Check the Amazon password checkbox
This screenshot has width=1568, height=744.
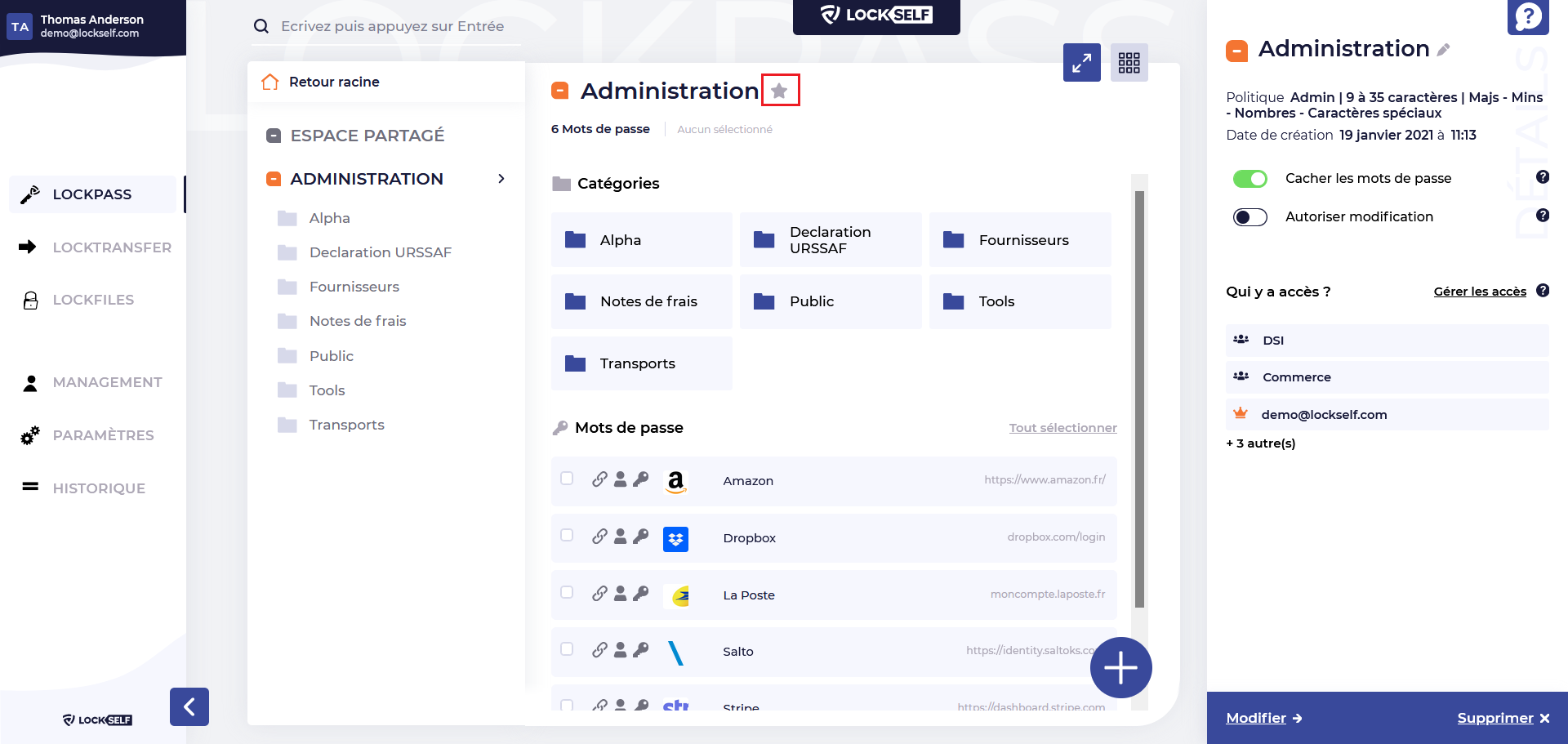click(x=567, y=479)
